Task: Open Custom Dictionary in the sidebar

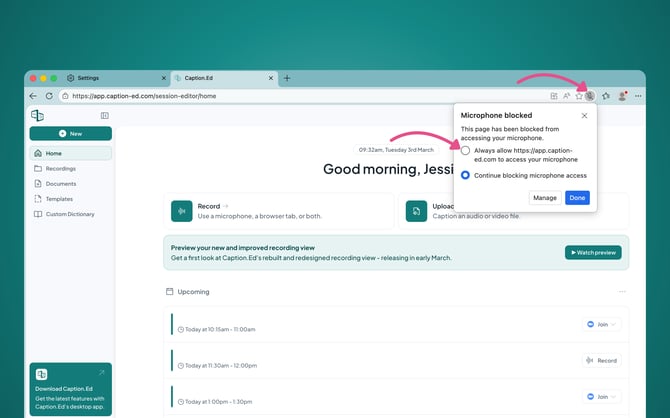Action: (x=70, y=213)
